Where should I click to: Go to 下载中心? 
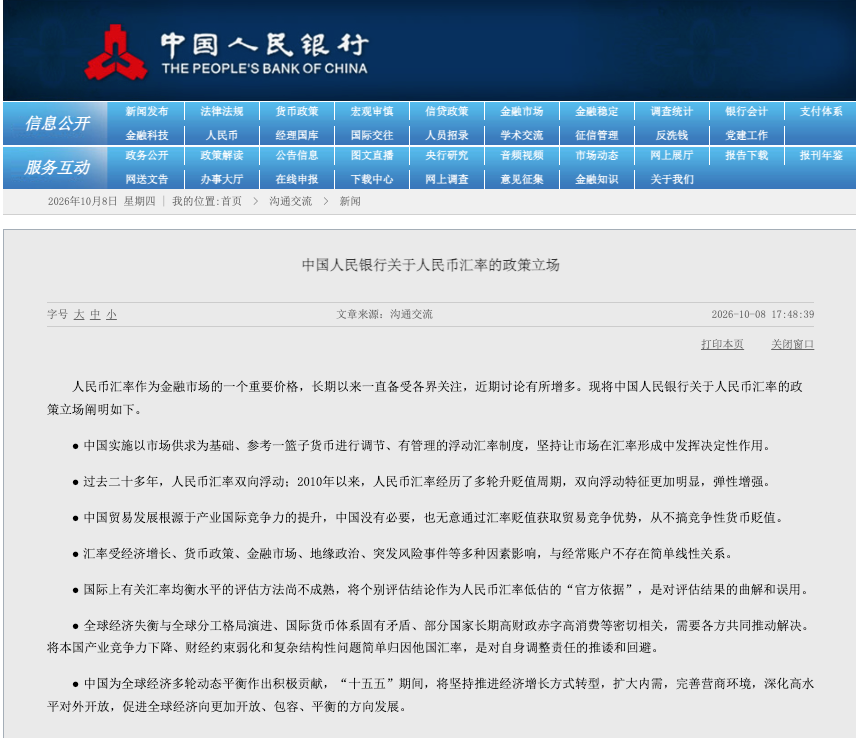[372, 179]
